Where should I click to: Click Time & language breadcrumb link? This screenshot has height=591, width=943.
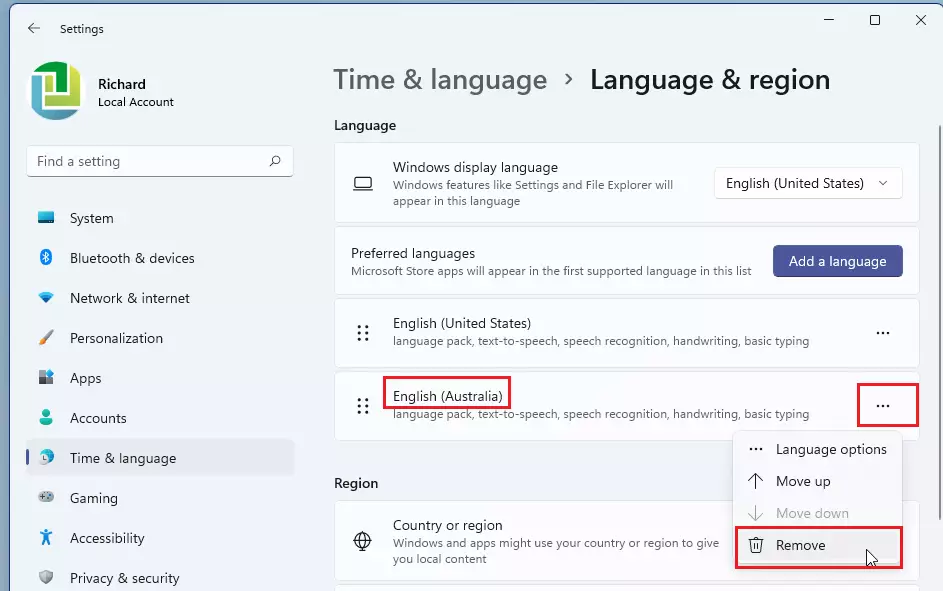[440, 80]
